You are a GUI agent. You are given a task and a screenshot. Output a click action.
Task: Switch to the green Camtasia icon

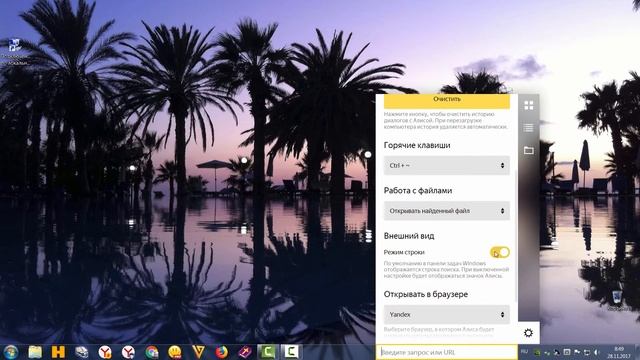(x=267, y=352)
